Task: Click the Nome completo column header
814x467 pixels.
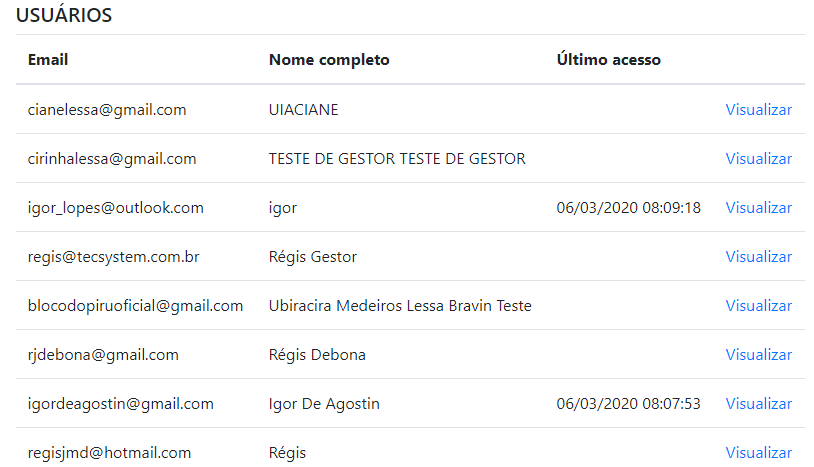Action: (x=329, y=60)
